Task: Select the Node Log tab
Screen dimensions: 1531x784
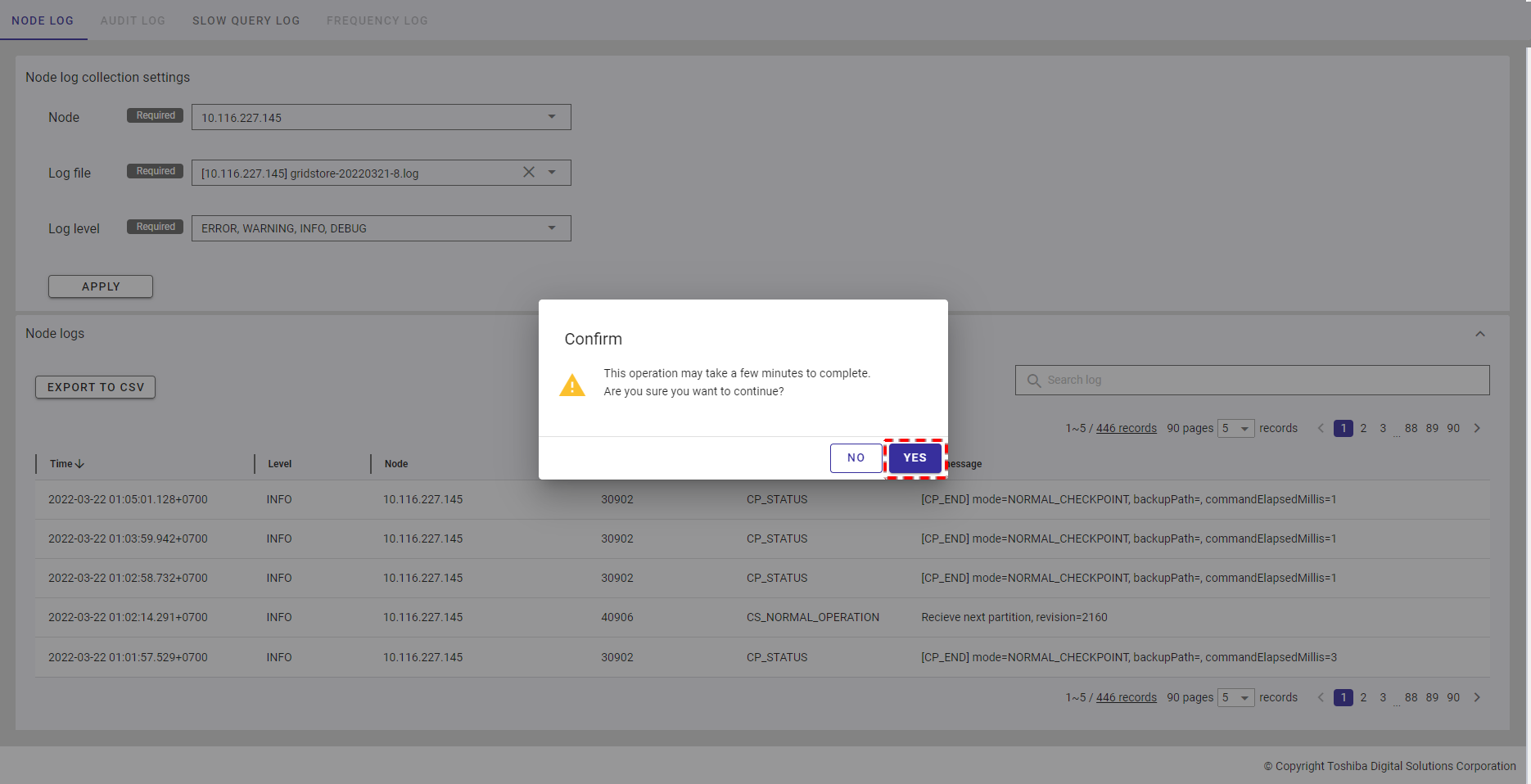Action: pyautogui.click(x=43, y=20)
